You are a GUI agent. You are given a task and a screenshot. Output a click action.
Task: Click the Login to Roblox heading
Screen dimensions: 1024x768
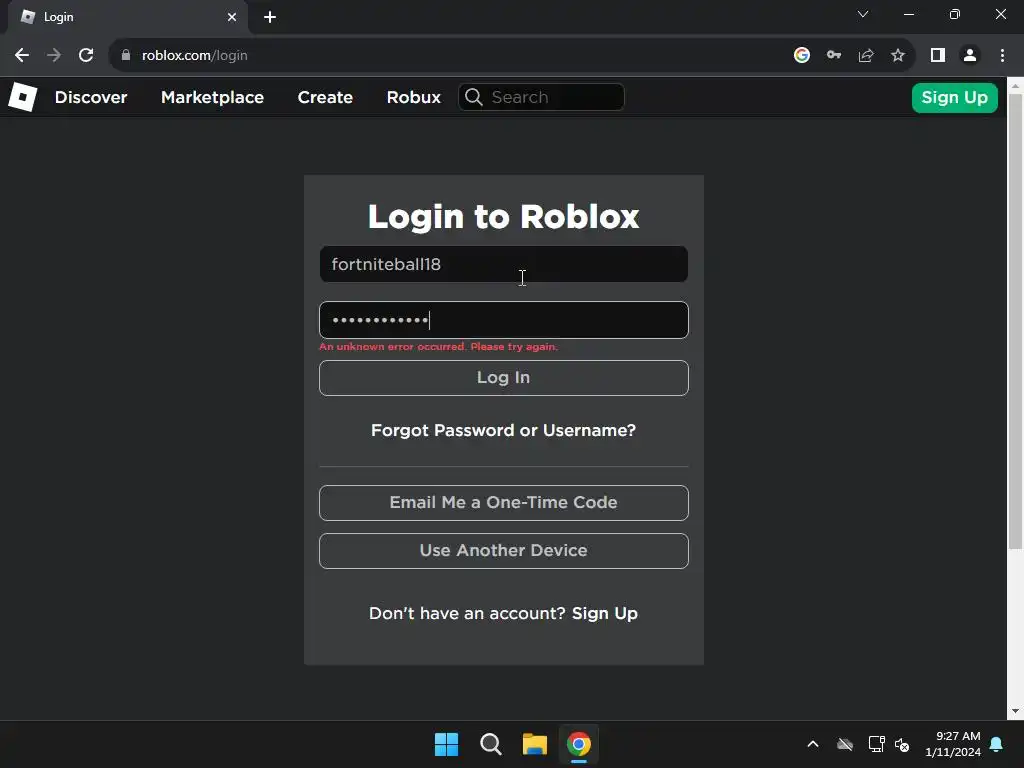[x=504, y=217]
